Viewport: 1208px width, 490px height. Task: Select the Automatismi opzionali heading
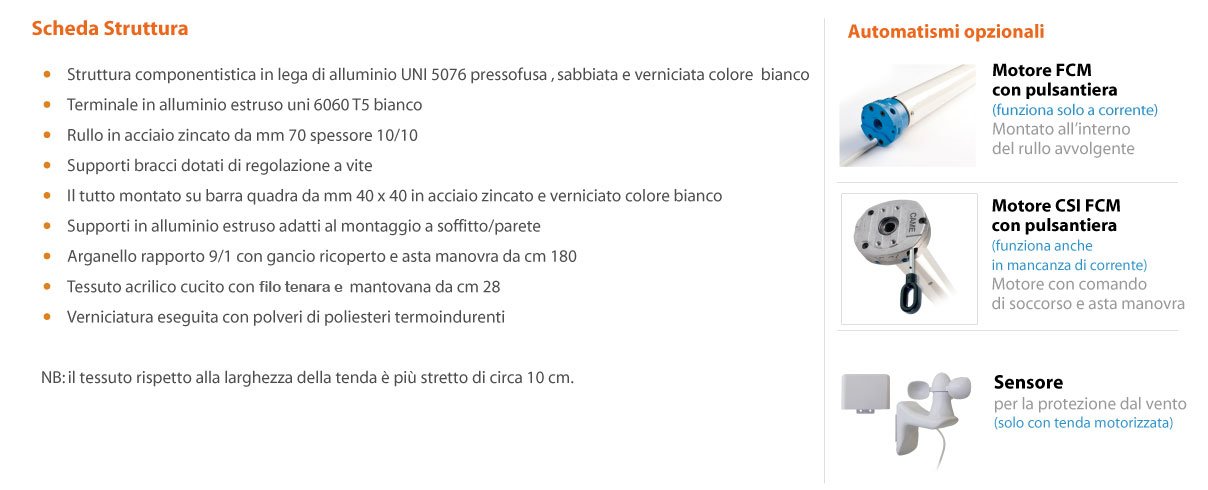(946, 31)
